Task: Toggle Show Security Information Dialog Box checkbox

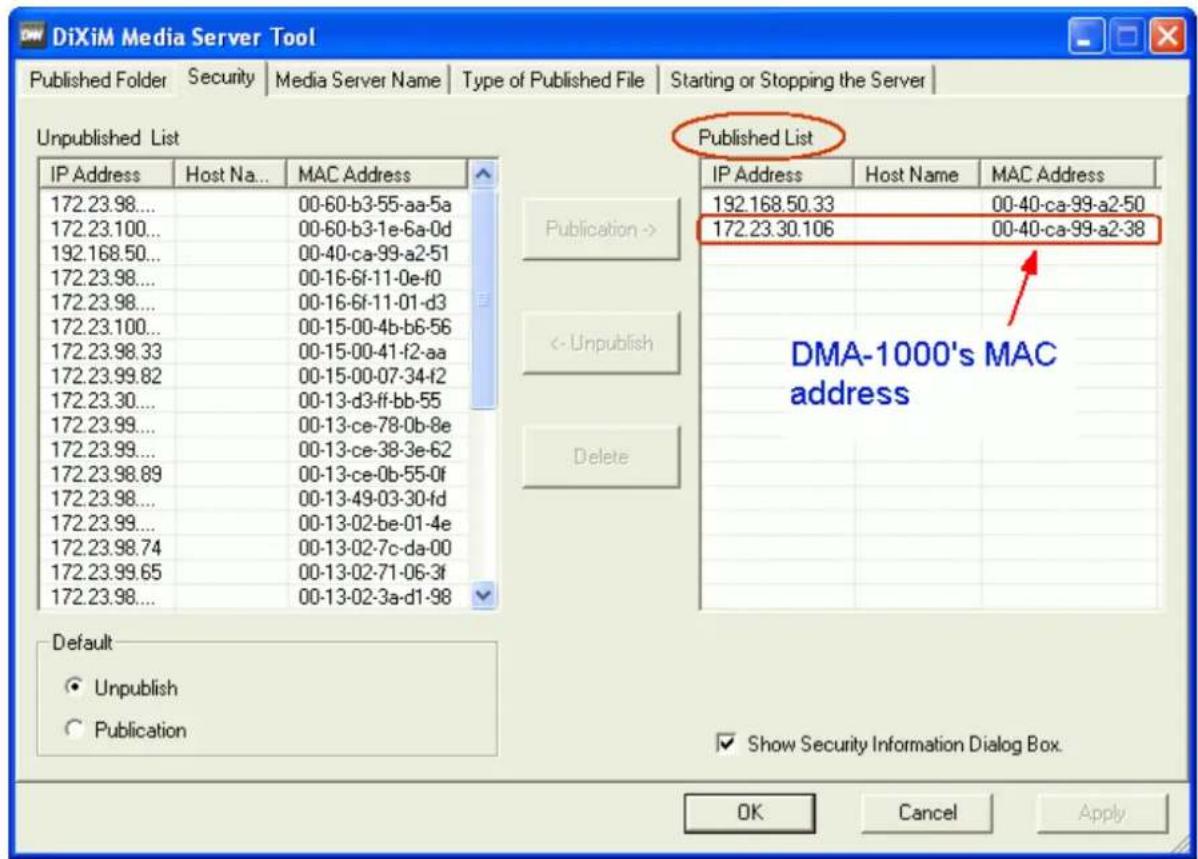Action: click(725, 743)
